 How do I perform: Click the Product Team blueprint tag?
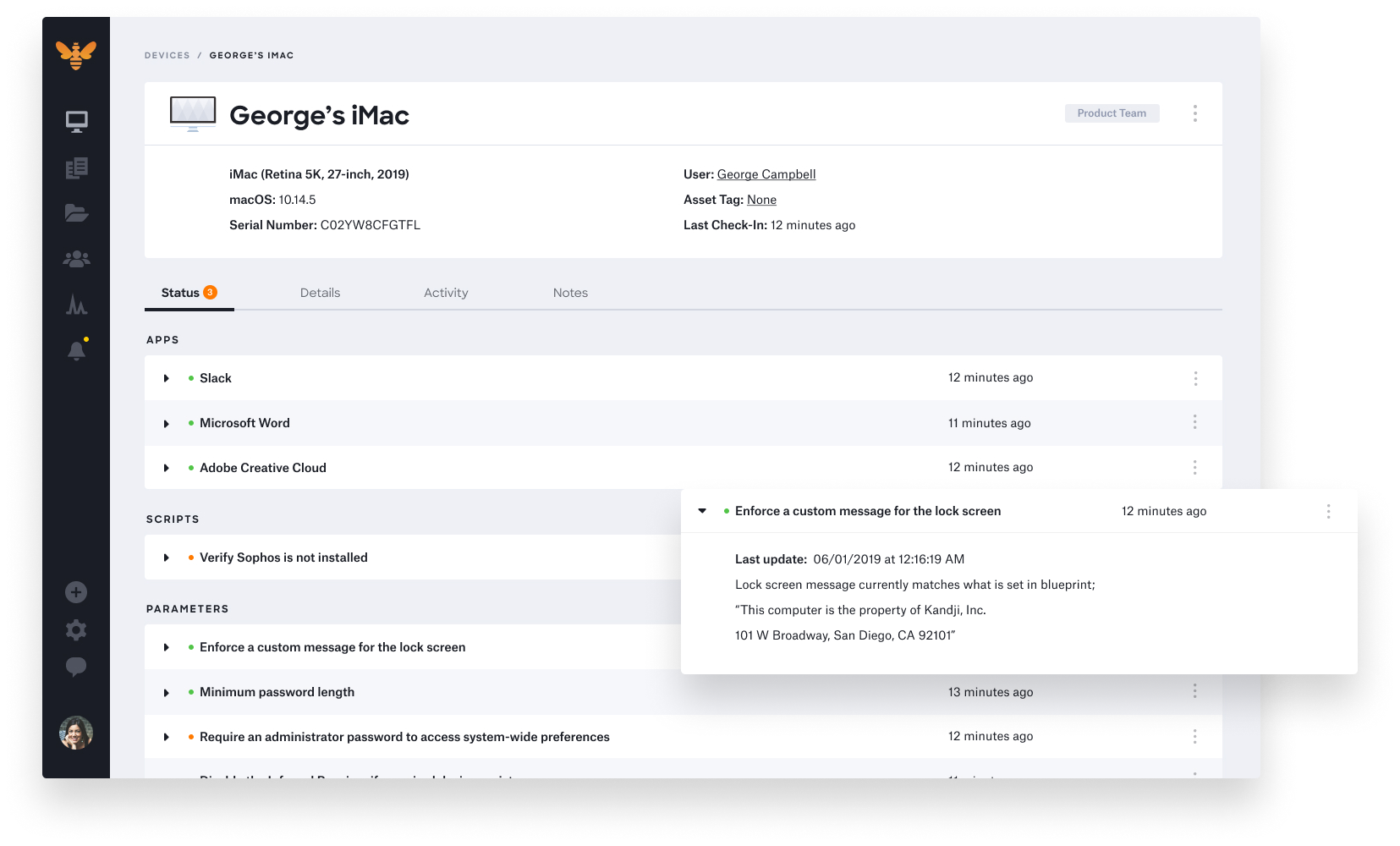1112,113
